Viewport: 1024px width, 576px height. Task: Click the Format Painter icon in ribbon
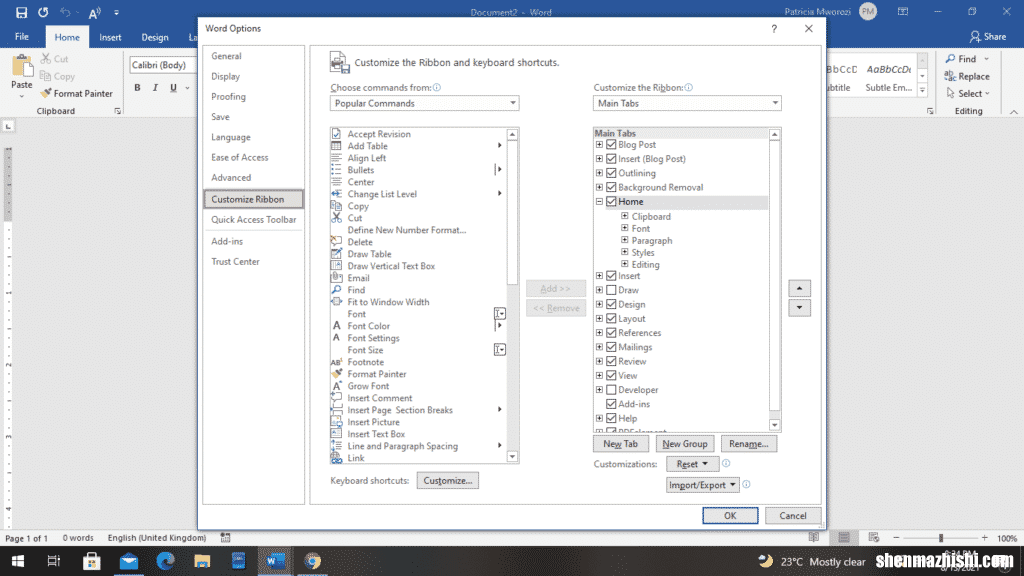click(x=46, y=93)
